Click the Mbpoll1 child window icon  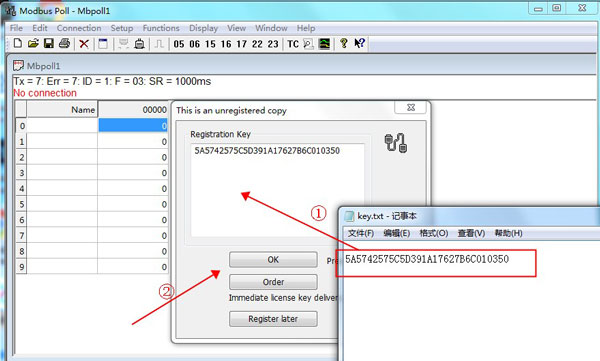click(18, 65)
